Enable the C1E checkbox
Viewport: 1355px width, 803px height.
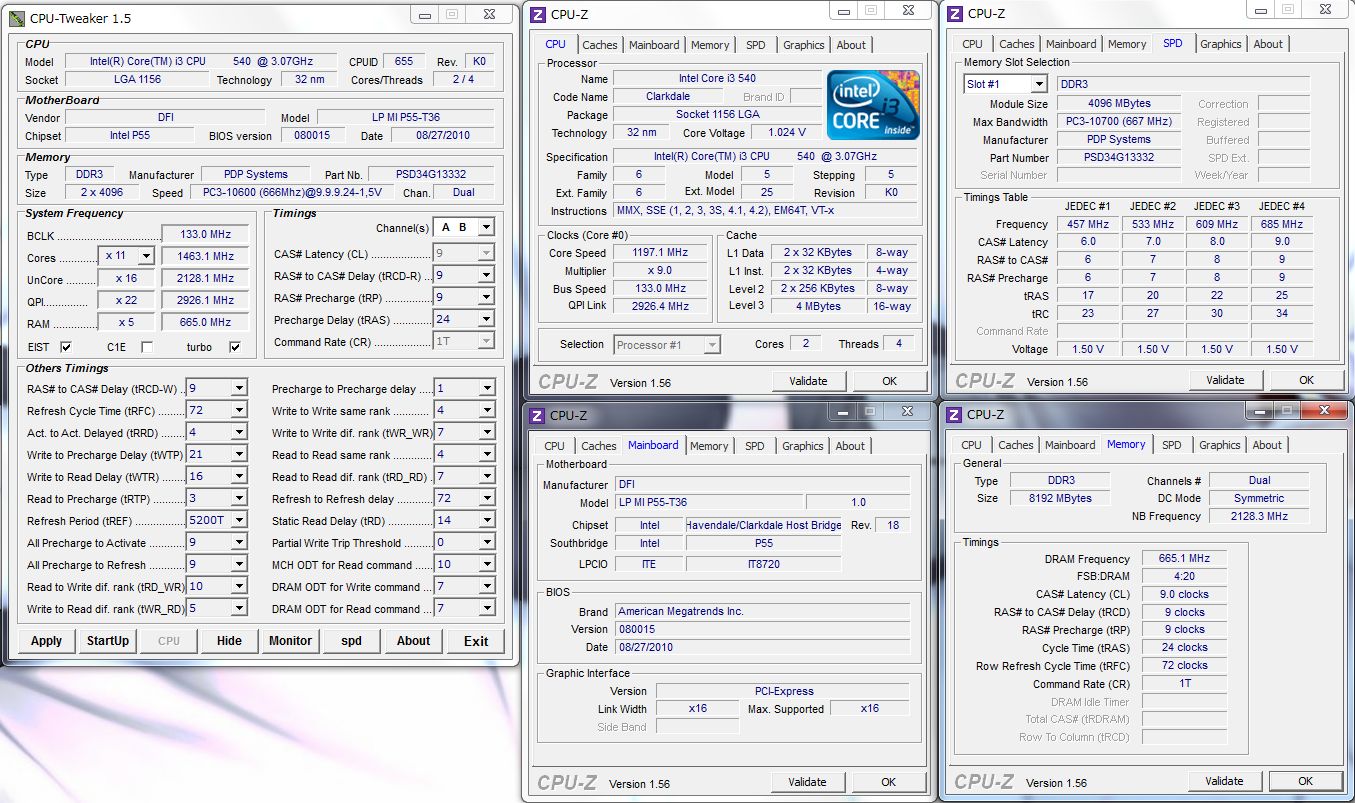(146, 347)
